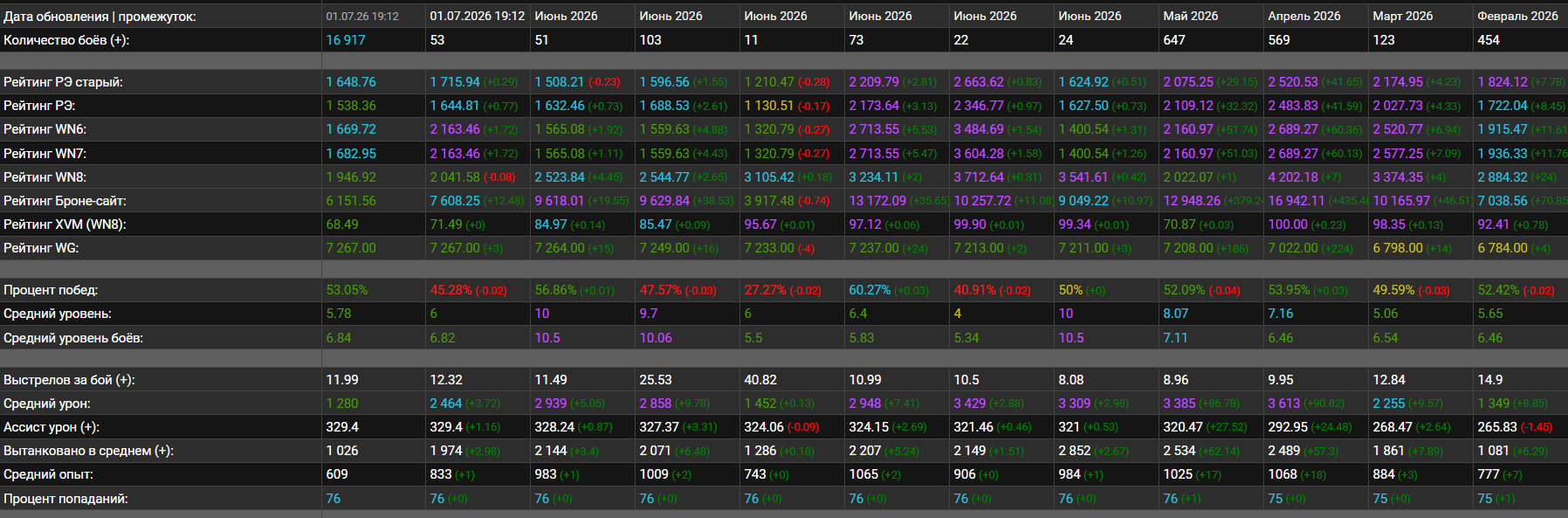Click the 'Рейтинг РЭ:' row label
The image size is (1568, 518).
click(39, 105)
